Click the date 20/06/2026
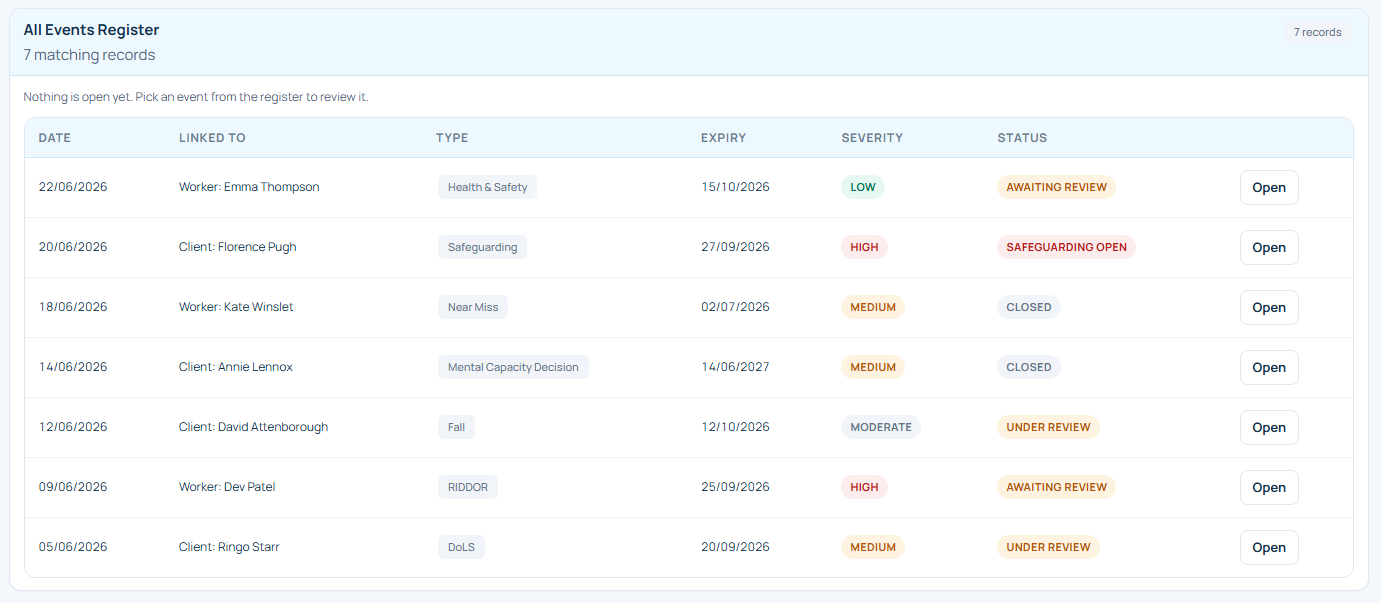The width and height of the screenshot is (1382, 603). pos(73,247)
